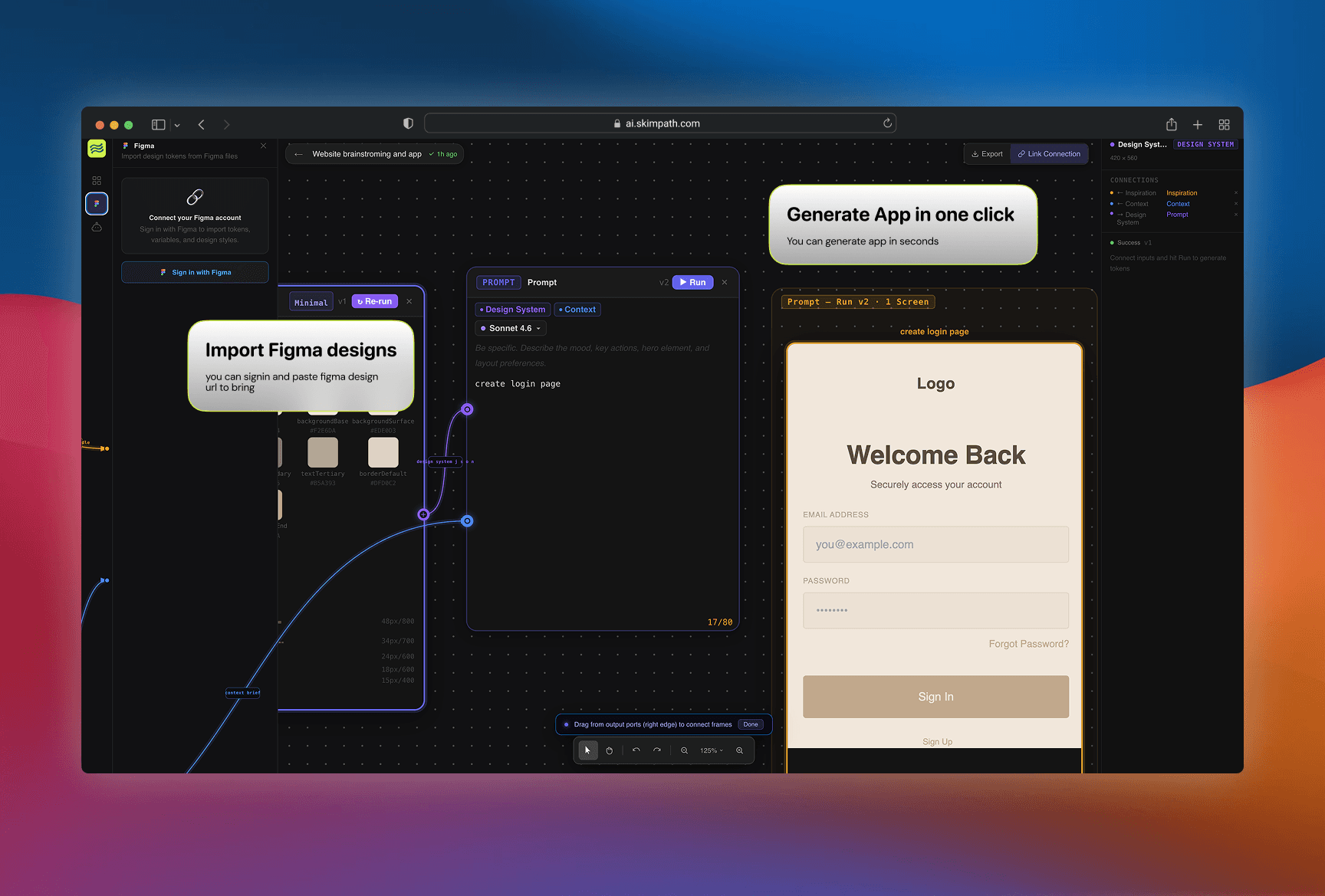Open the 125% zoom level dropdown
This screenshot has height=896, width=1325.
[712, 750]
